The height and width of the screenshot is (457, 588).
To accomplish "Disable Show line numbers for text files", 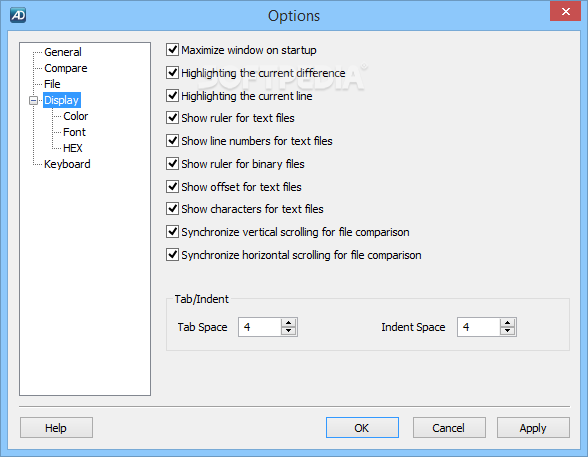I will [x=172, y=141].
